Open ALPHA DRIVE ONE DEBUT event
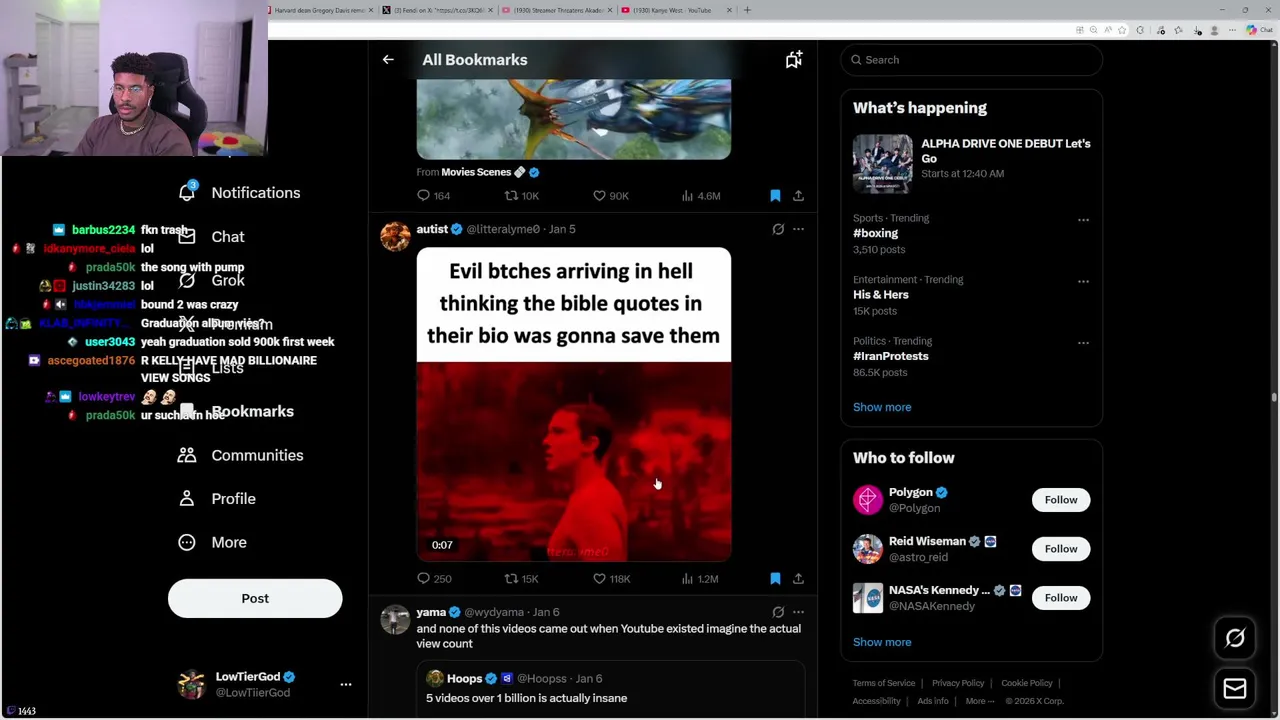 pos(971,164)
